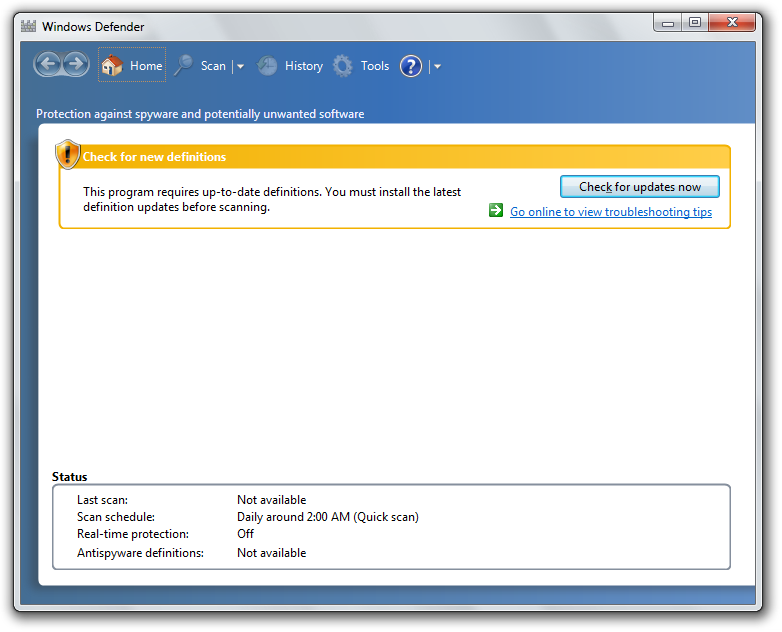Click 'Not available' beside Antispyware definitions
The height and width of the screenshot is (632, 782).
pos(271,553)
